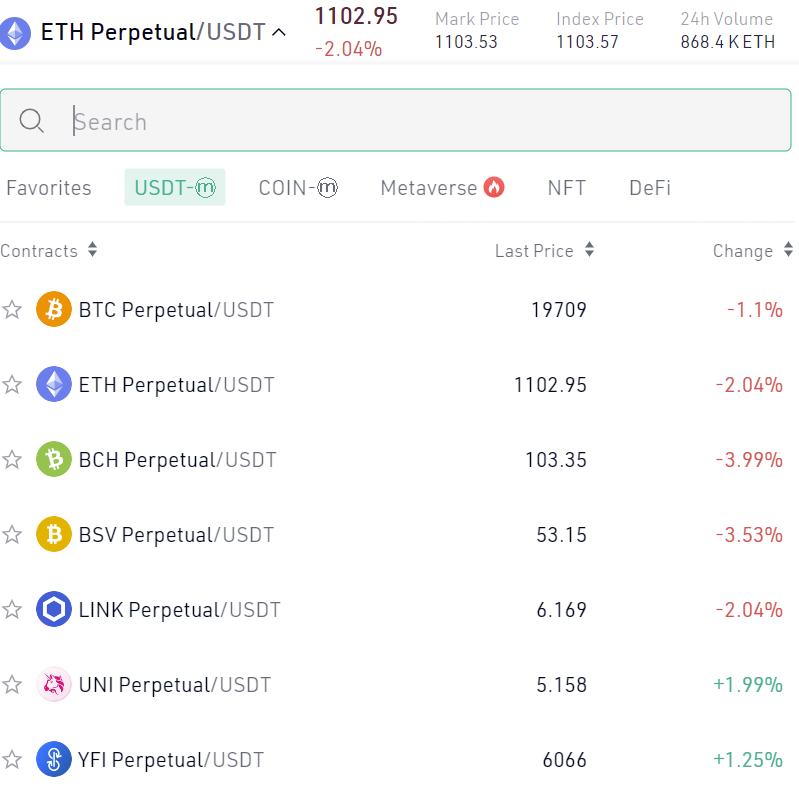This screenshot has width=799, height=790.
Task: Click the YFI coin icon
Action: click(54, 760)
